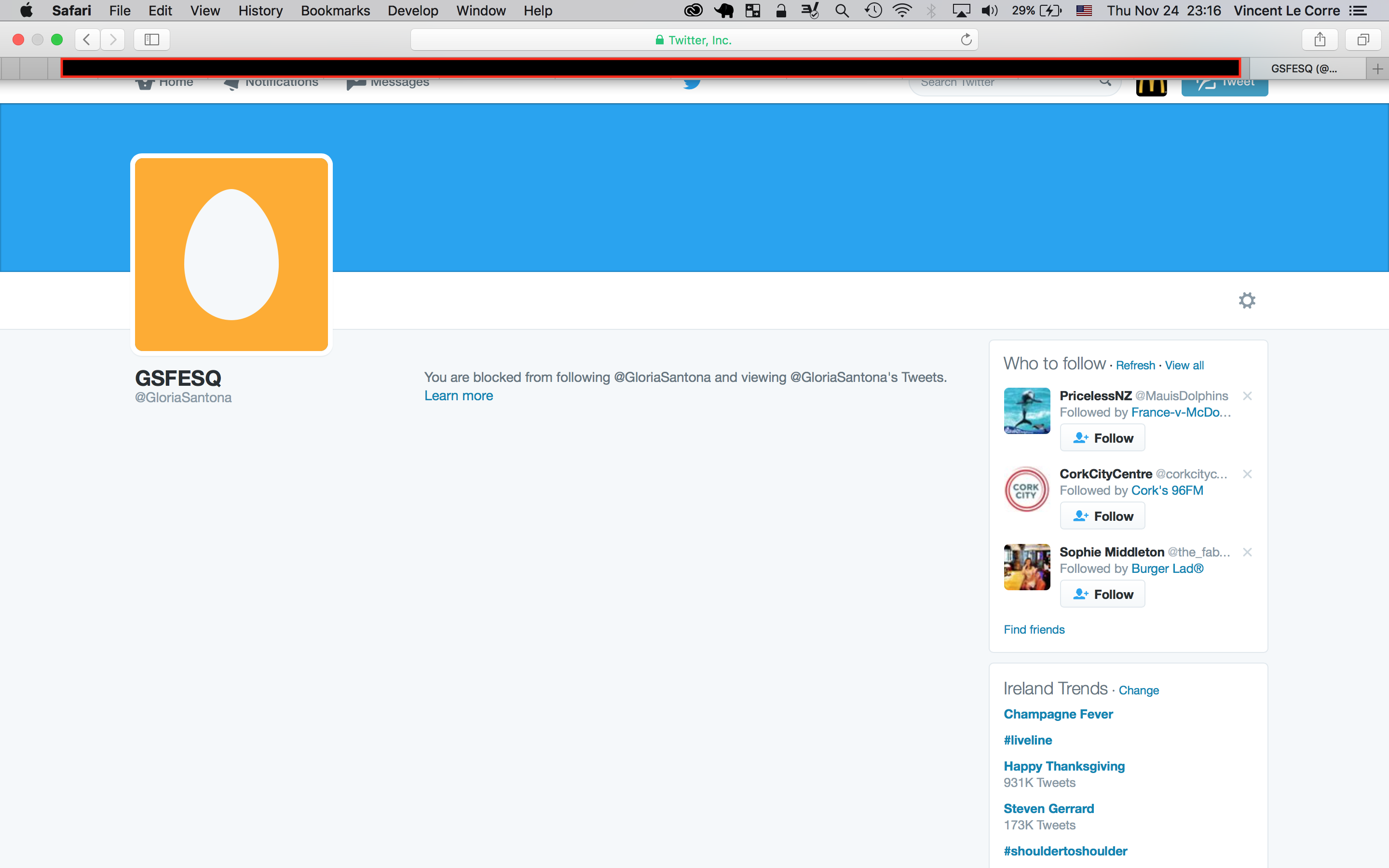Show all tabs overview icon

1363,40
